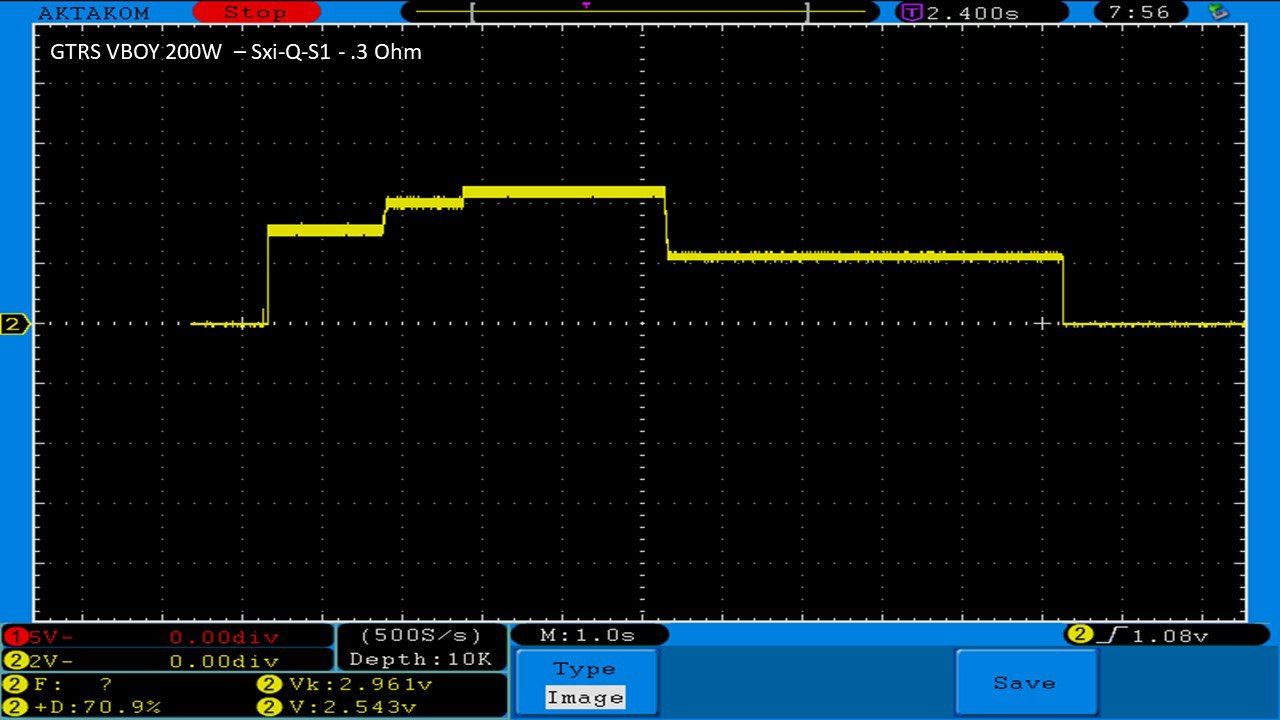Click the M:1.0s timebase readout
Image resolution: width=1280 pixels, height=720 pixels.
click(x=589, y=635)
